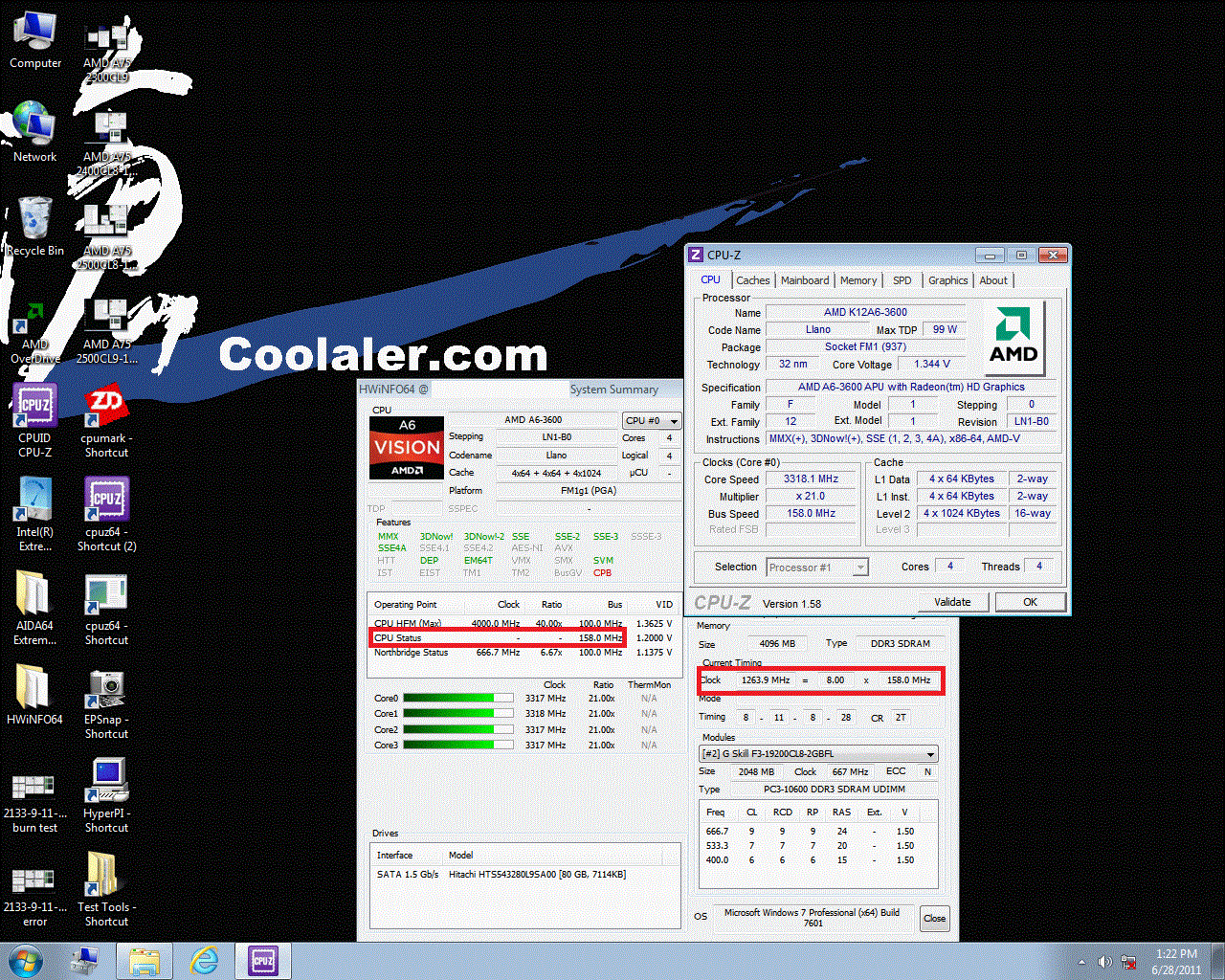This screenshot has height=980, width=1225.
Task: Click the network status tray icon
Action: 1128,962
